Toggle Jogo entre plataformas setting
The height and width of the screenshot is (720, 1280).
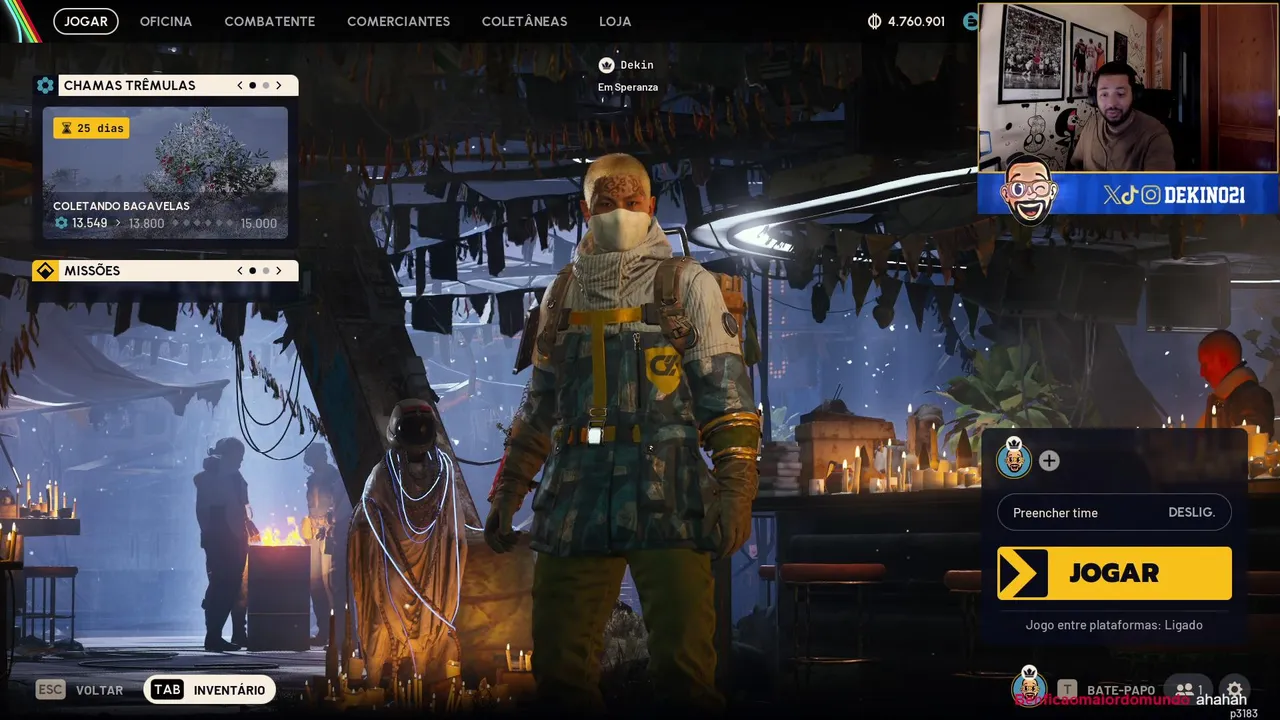tap(1114, 625)
